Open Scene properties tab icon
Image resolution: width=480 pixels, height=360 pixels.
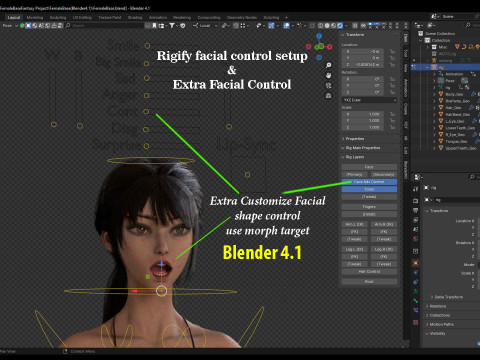pyautogui.click(x=415, y=229)
